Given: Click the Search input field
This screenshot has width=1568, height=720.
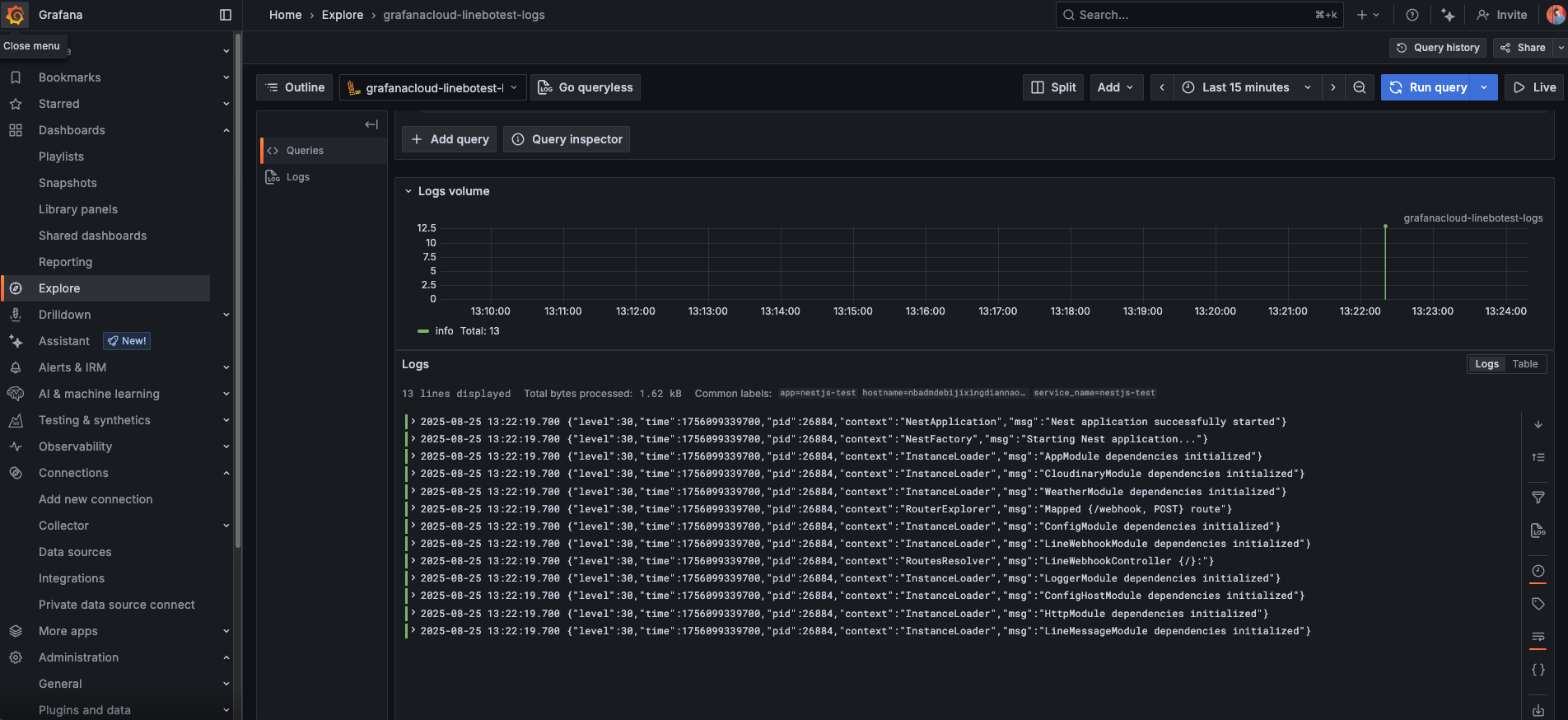Looking at the screenshot, I should (1199, 15).
